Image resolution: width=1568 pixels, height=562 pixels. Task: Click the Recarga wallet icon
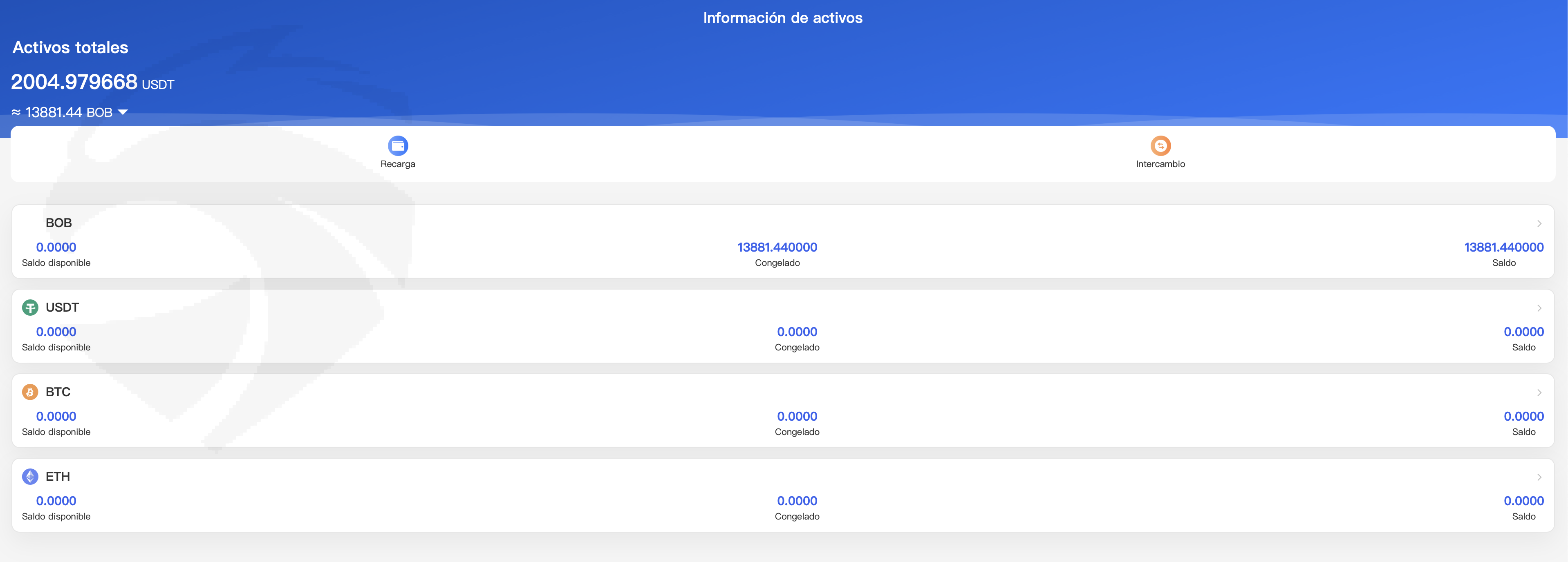[x=397, y=145]
